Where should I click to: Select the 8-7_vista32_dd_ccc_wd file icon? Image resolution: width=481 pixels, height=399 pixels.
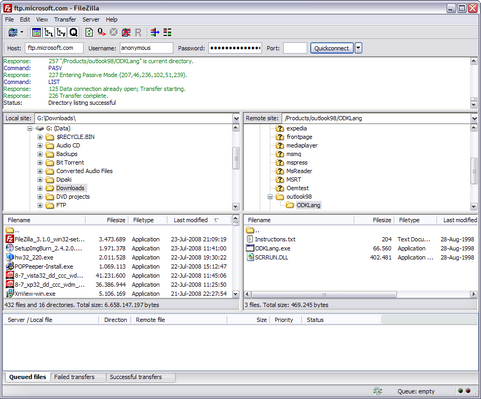10,275
